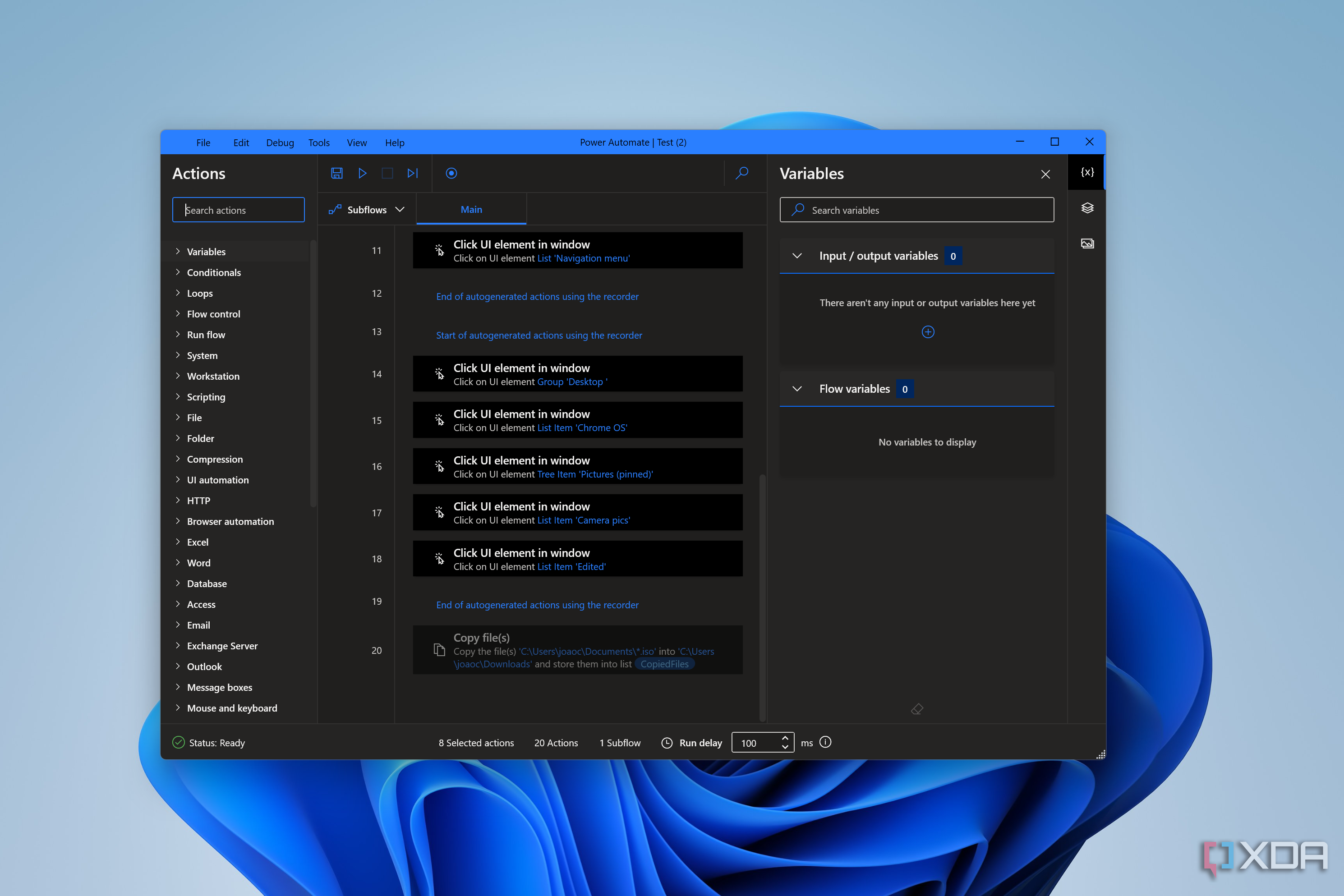1344x896 pixels.
Task: Click the Search variables field
Action: (x=916, y=210)
